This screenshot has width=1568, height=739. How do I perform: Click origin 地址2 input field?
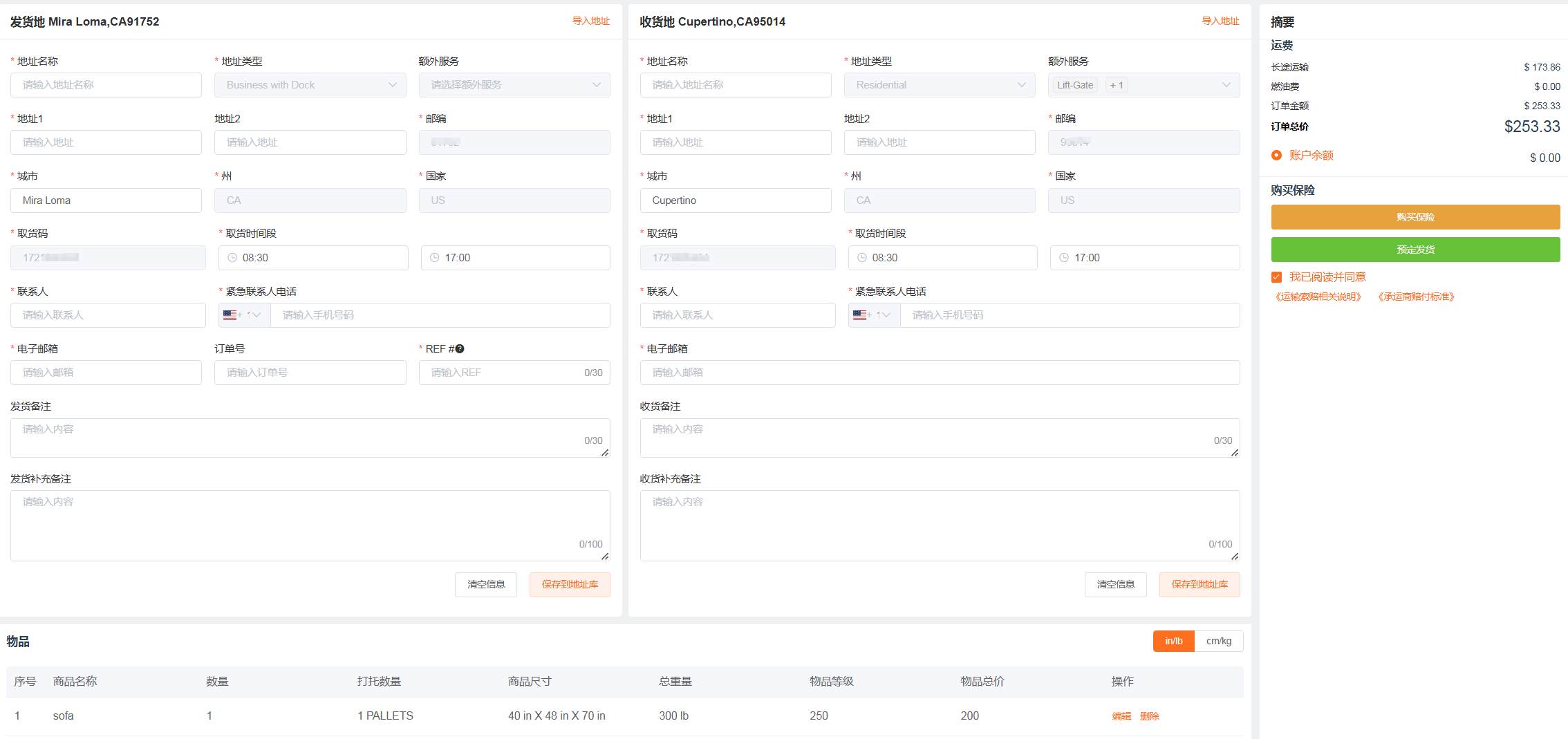coord(310,142)
